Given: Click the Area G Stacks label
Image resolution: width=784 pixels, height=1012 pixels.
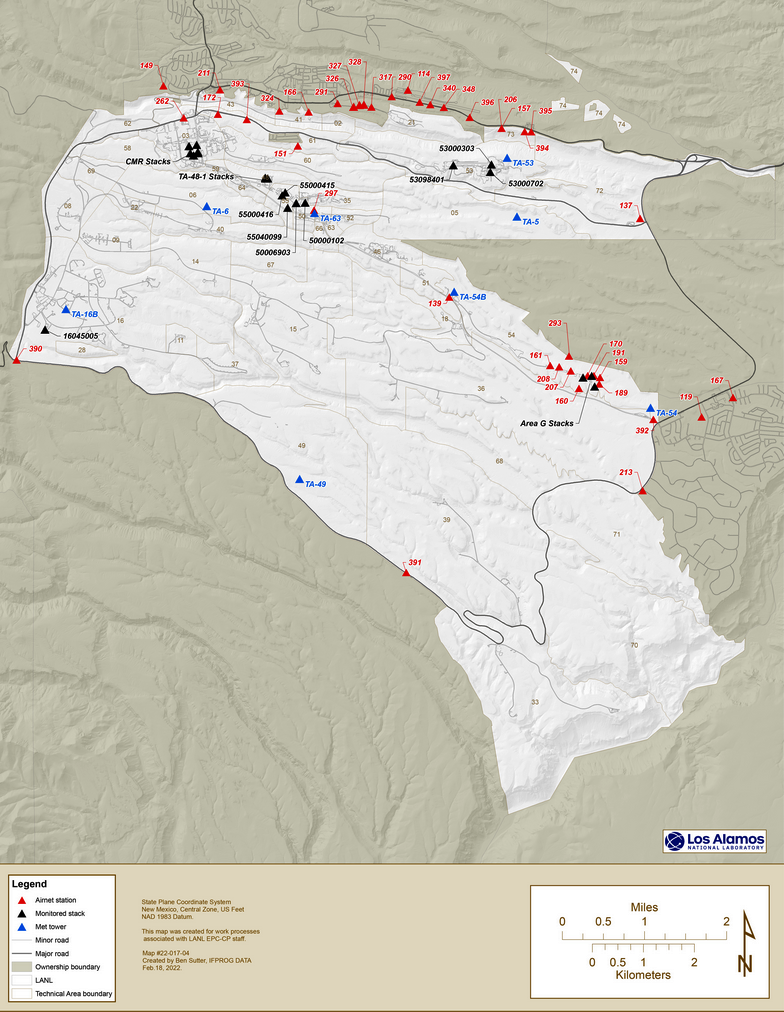Looking at the screenshot, I should (547, 423).
